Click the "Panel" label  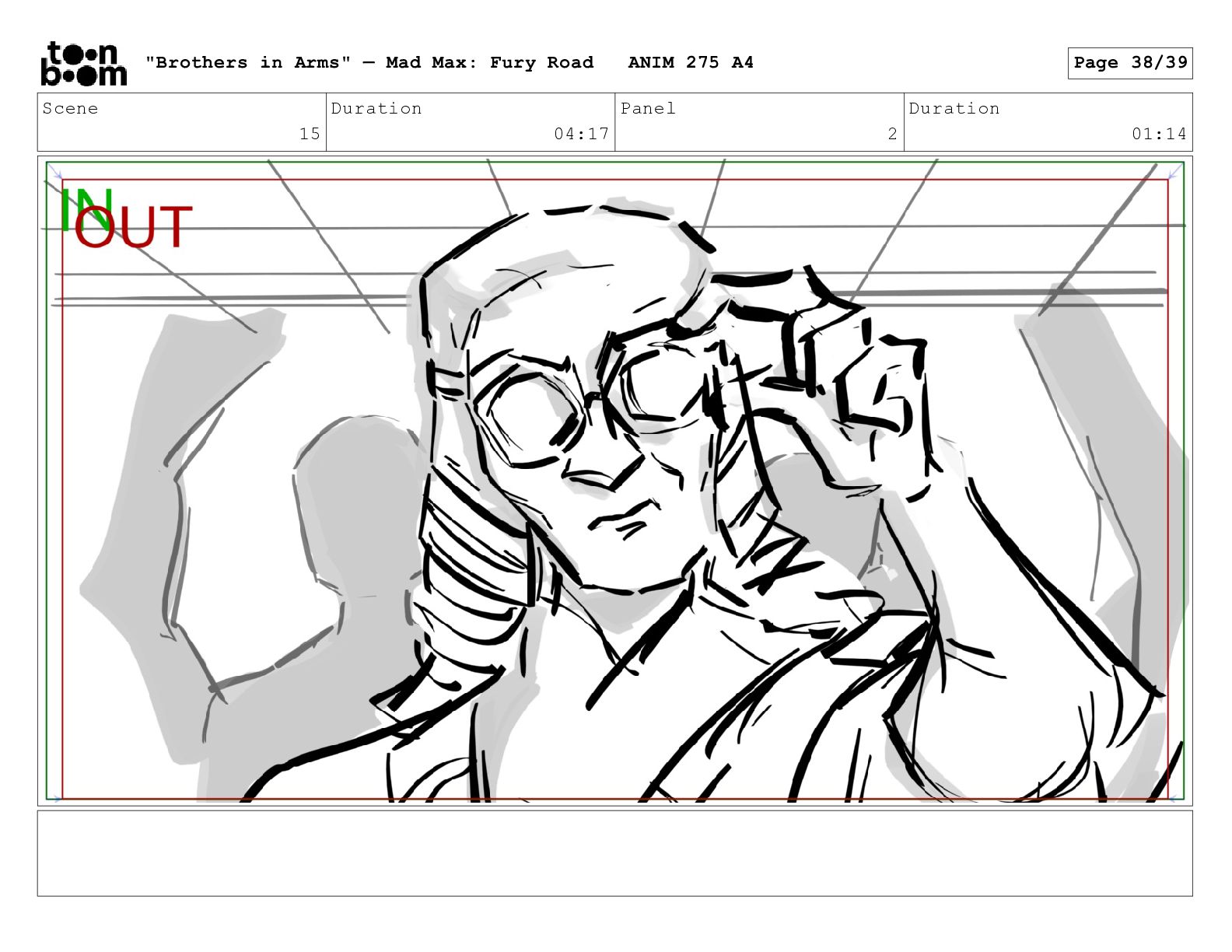[648, 108]
